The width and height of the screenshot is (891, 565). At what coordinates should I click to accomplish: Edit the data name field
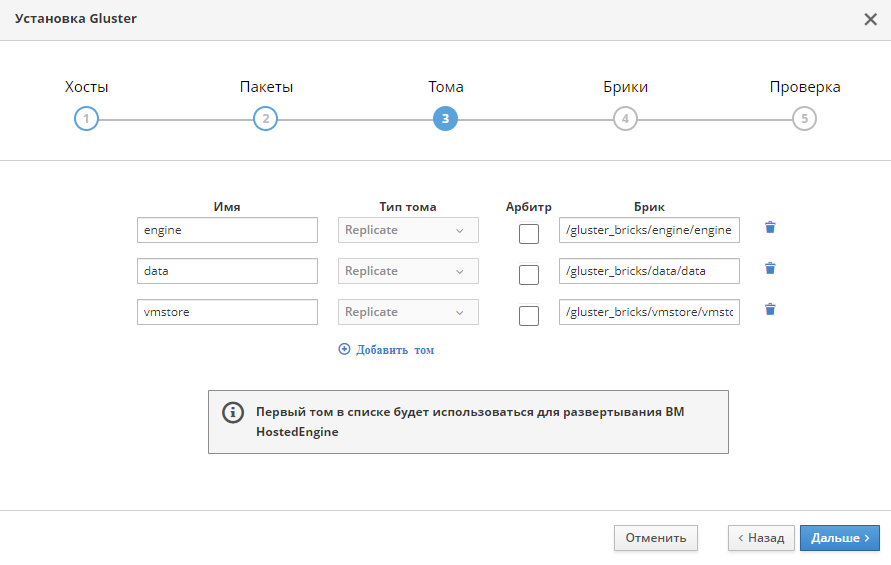(x=227, y=271)
